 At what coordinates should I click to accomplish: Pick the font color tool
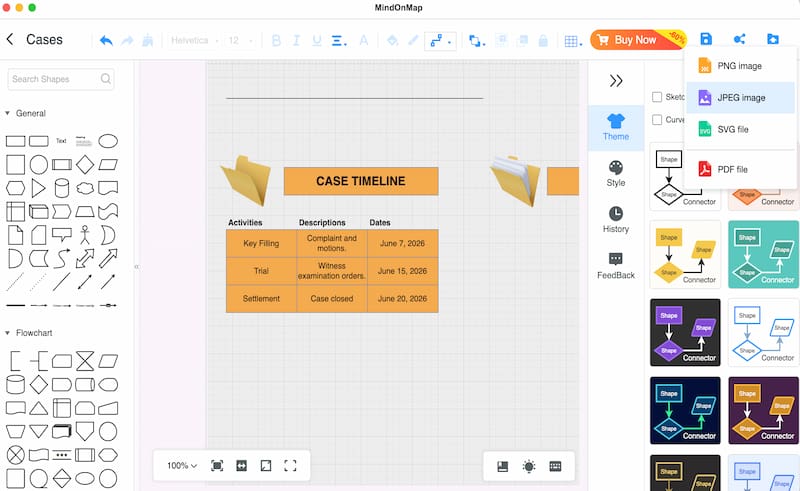[363, 40]
